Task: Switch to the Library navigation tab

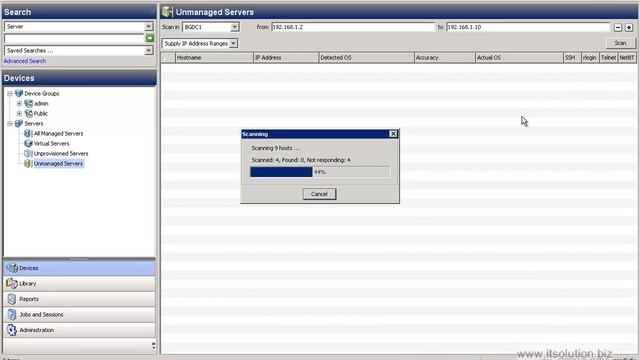Action: [x=79, y=284]
